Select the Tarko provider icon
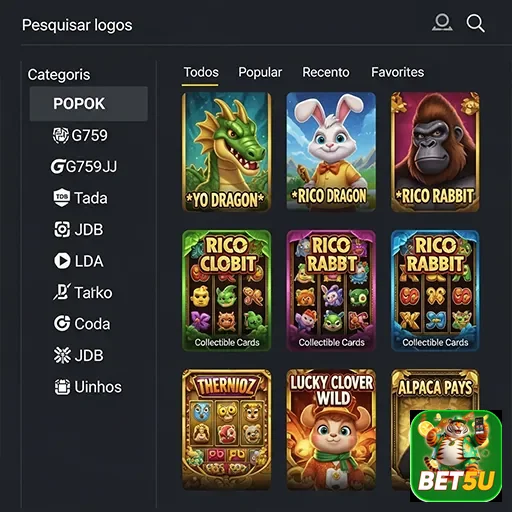This screenshot has height=512, width=512. pos(62,292)
